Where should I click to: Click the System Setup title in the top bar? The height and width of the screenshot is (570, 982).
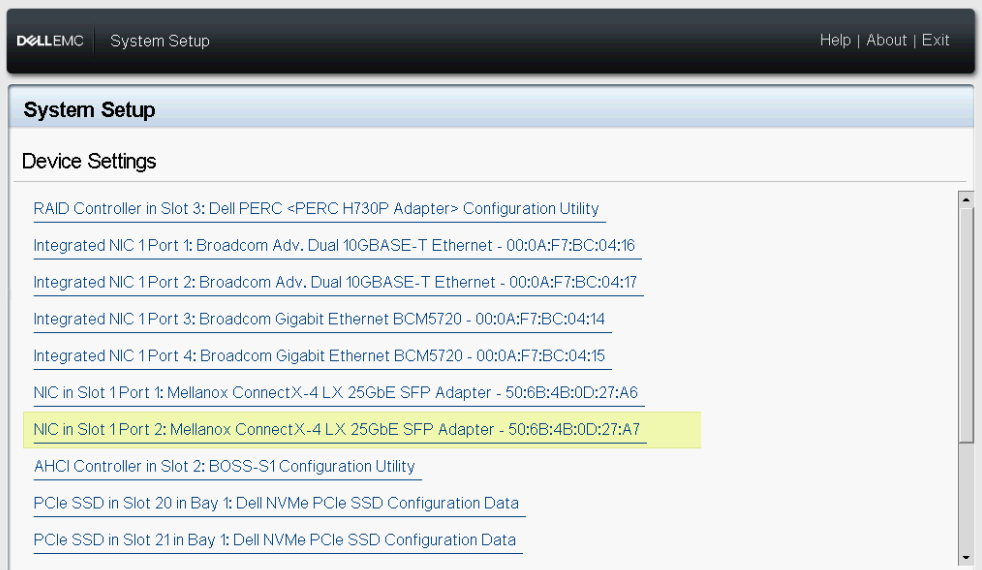click(x=160, y=41)
